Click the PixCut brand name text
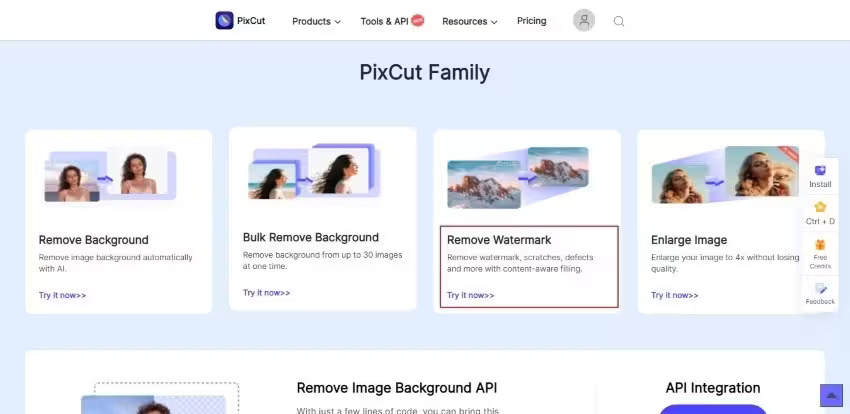 click(251, 21)
